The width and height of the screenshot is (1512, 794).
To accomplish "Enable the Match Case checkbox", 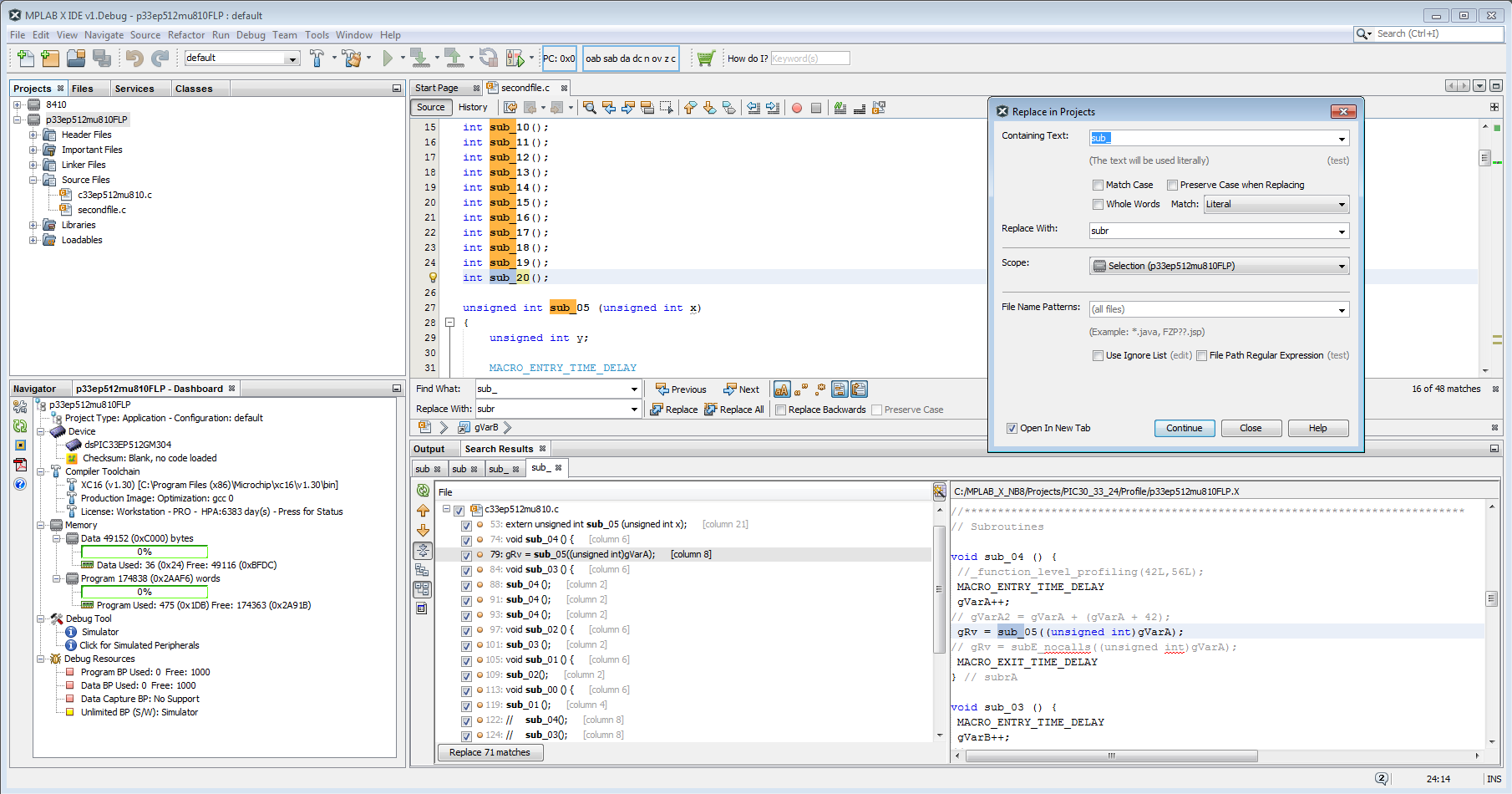I will [1098, 185].
